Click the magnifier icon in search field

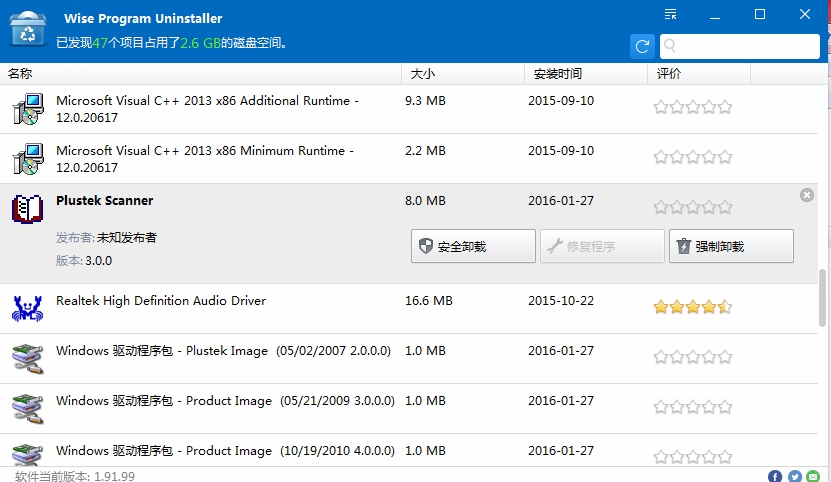click(669, 46)
